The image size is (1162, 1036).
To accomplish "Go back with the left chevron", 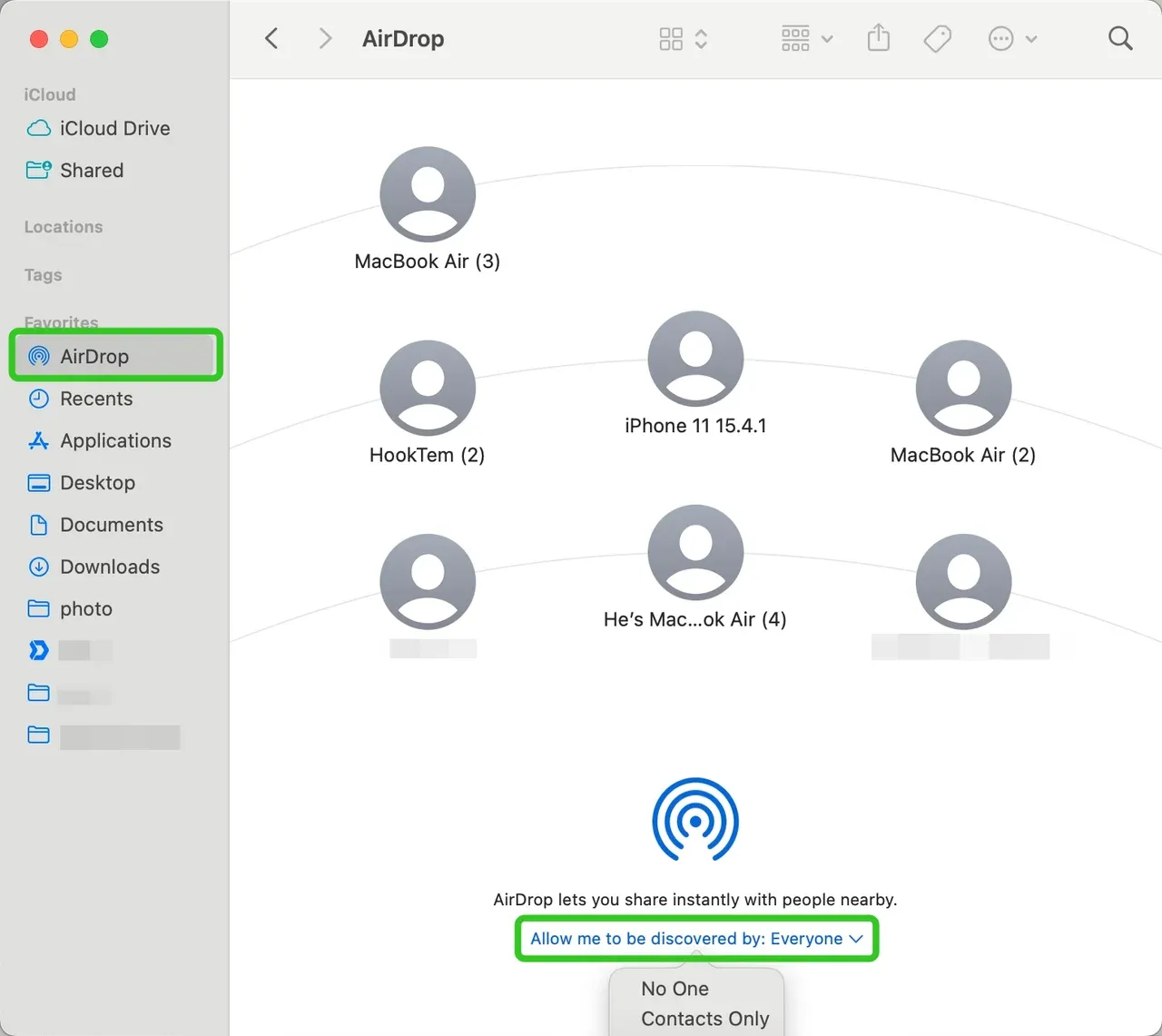I will pos(271,39).
